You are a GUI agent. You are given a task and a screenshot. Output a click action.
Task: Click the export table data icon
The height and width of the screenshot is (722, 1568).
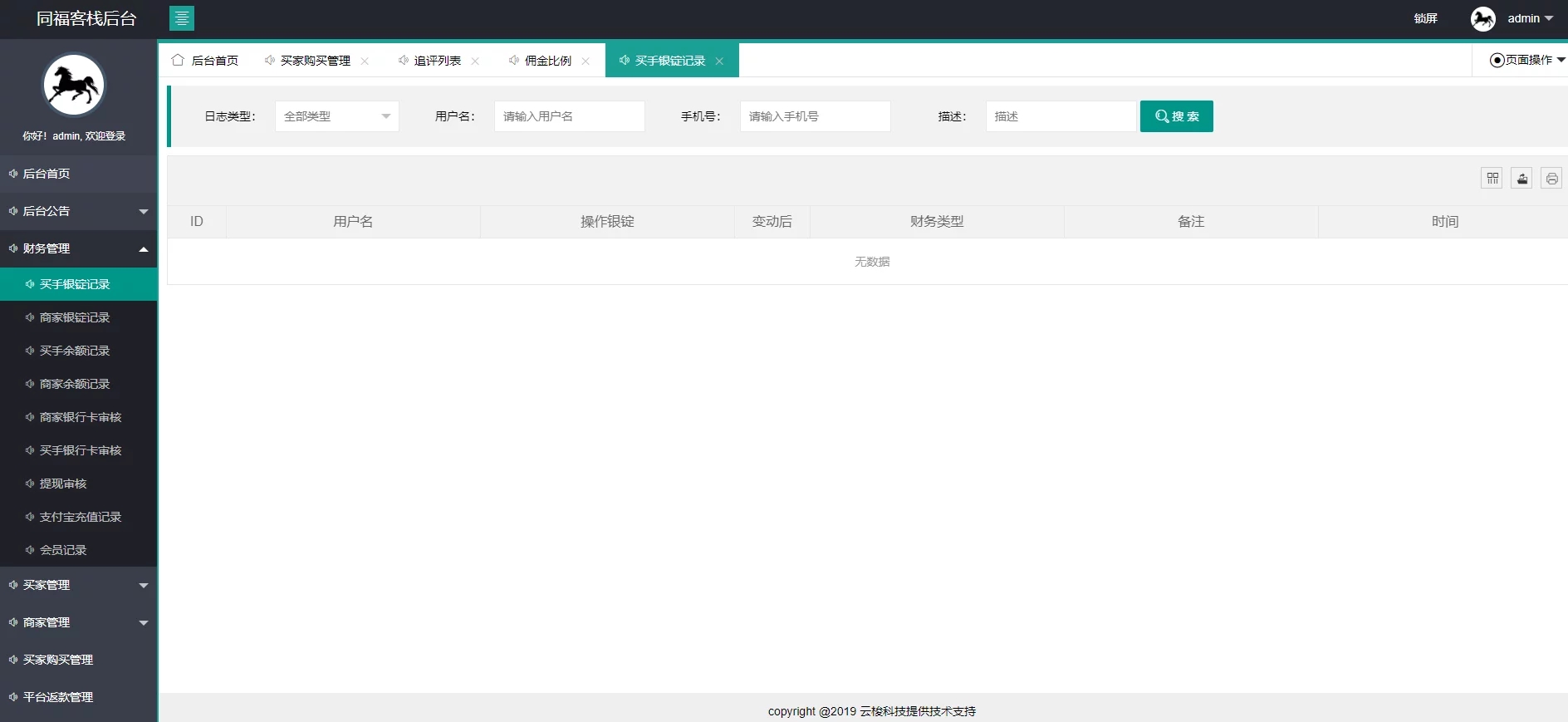[1521, 178]
